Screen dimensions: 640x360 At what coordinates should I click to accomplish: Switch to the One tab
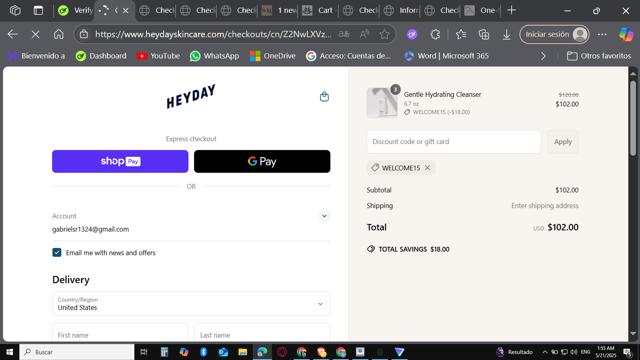coord(481,10)
